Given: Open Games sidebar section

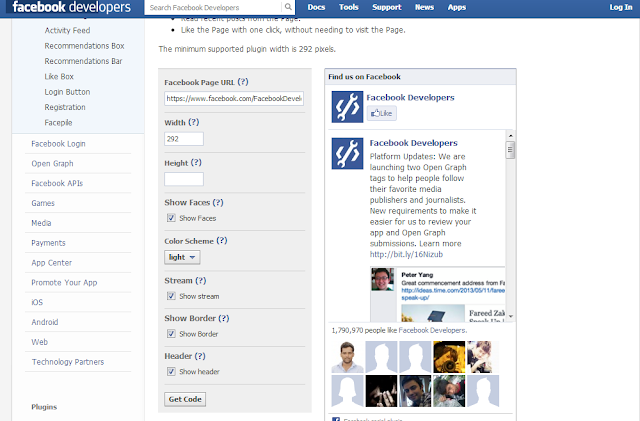Looking at the screenshot, I should [x=43, y=203].
